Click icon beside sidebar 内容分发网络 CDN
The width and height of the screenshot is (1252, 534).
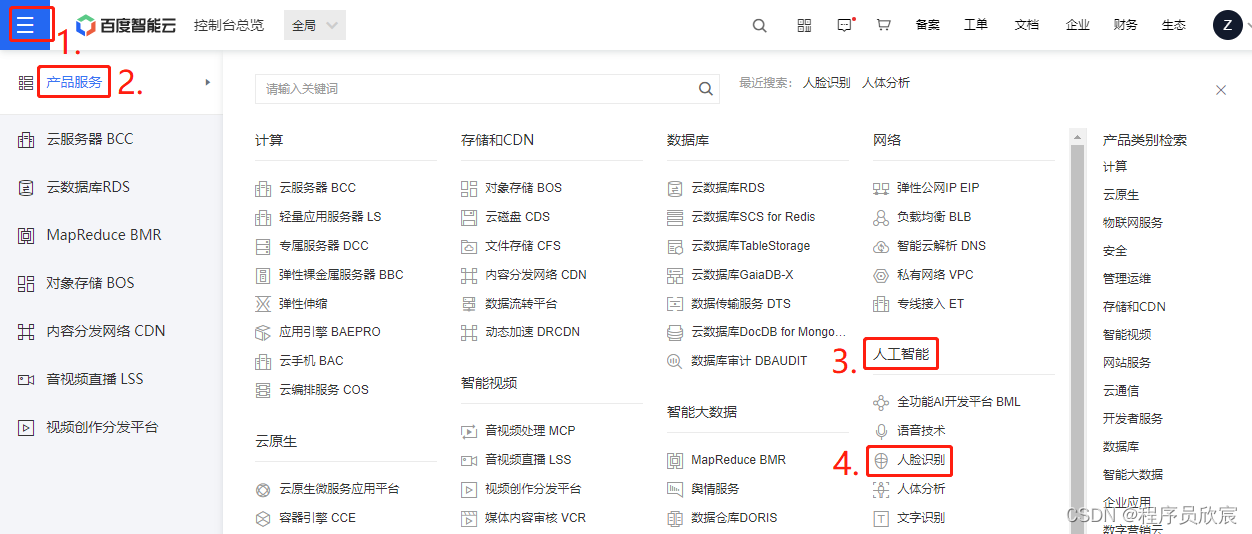pyautogui.click(x=26, y=331)
